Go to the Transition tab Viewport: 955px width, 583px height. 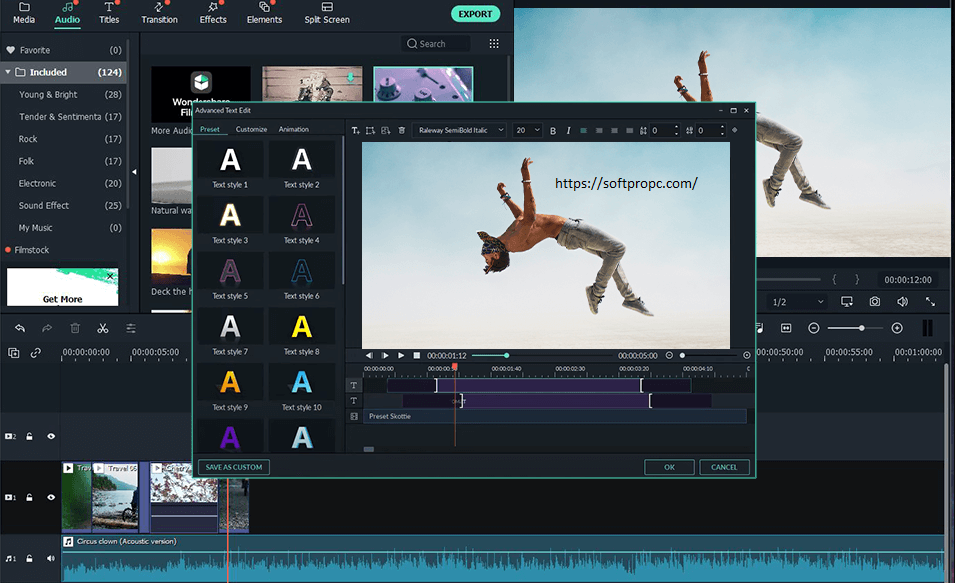pyautogui.click(x=160, y=13)
